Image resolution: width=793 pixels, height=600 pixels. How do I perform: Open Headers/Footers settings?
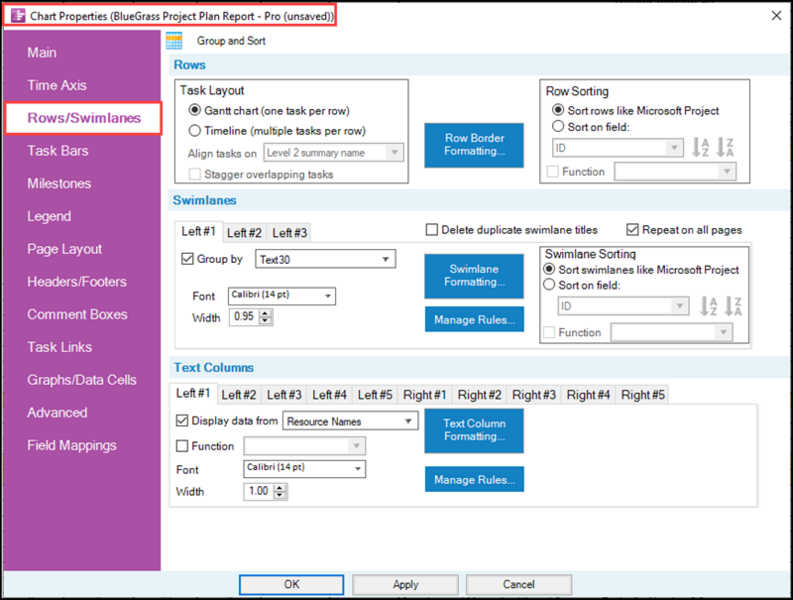[77, 282]
